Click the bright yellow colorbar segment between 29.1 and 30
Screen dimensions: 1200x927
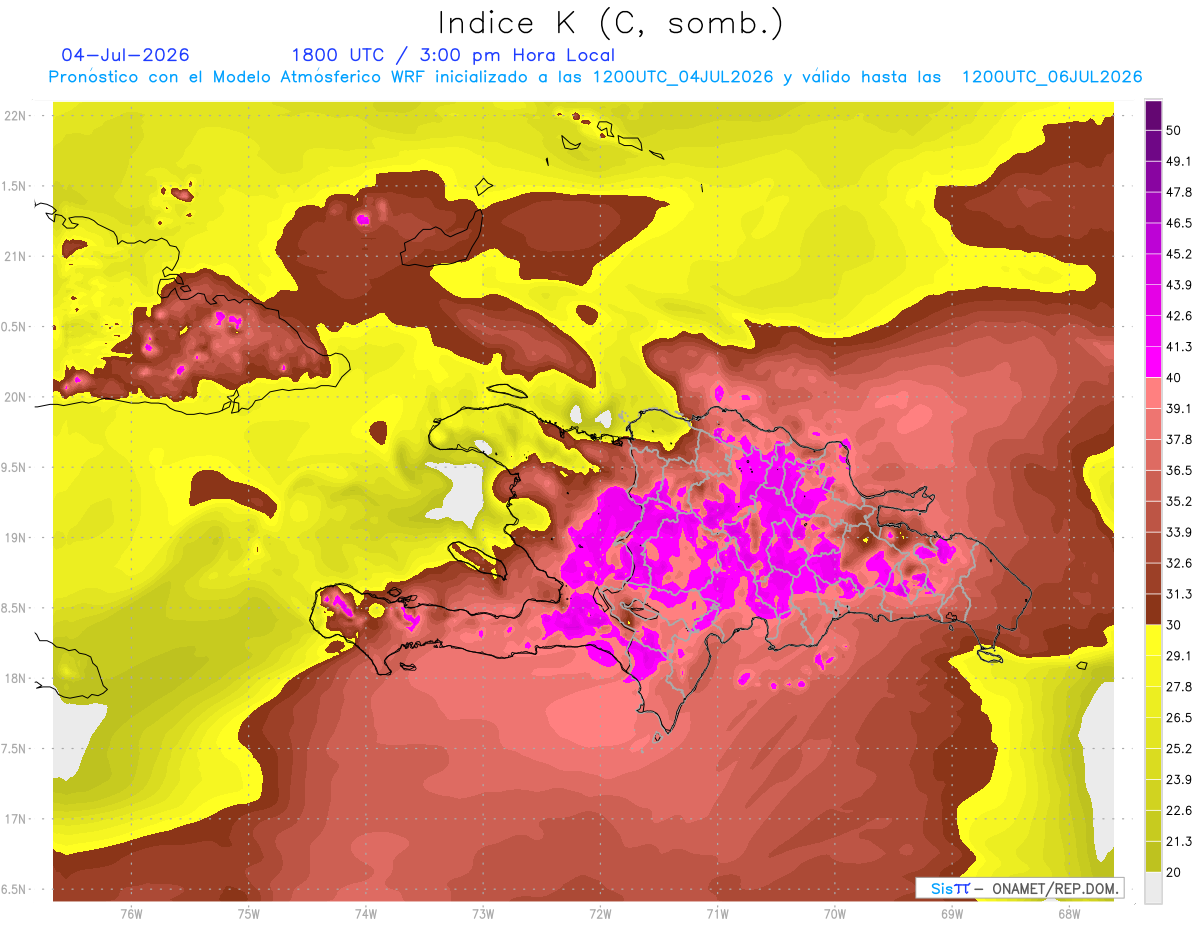tap(1153, 639)
